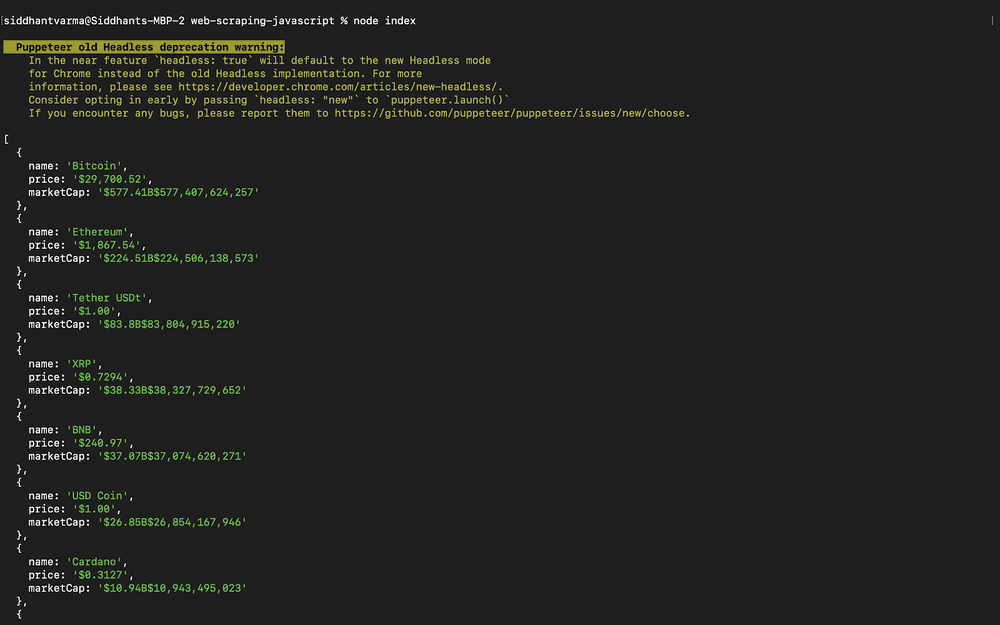
Task: Click the BNB name value
Action: click(x=82, y=430)
